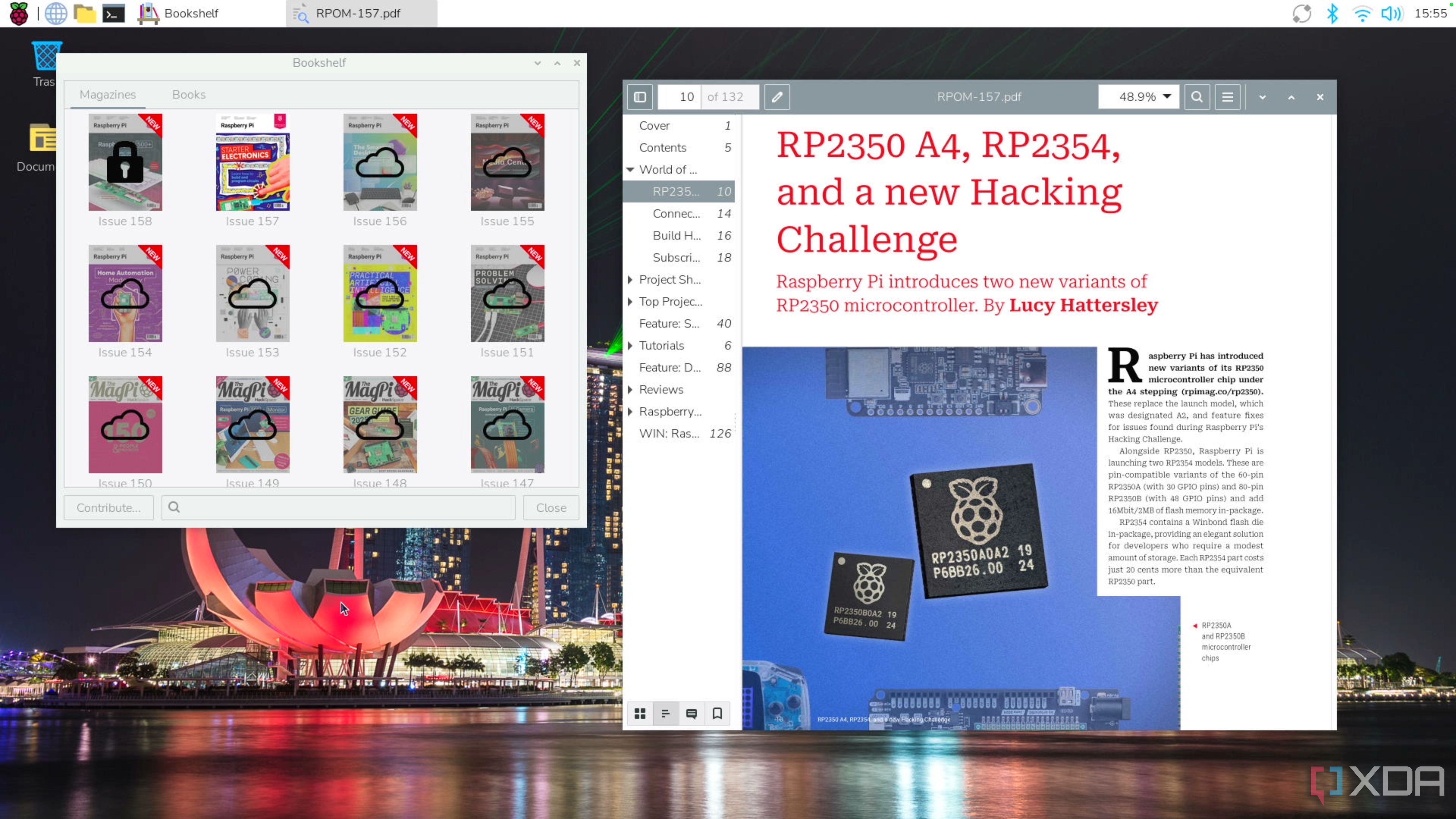Click the Bluetooth icon in the system tray
The image size is (1456, 819).
1332,13
